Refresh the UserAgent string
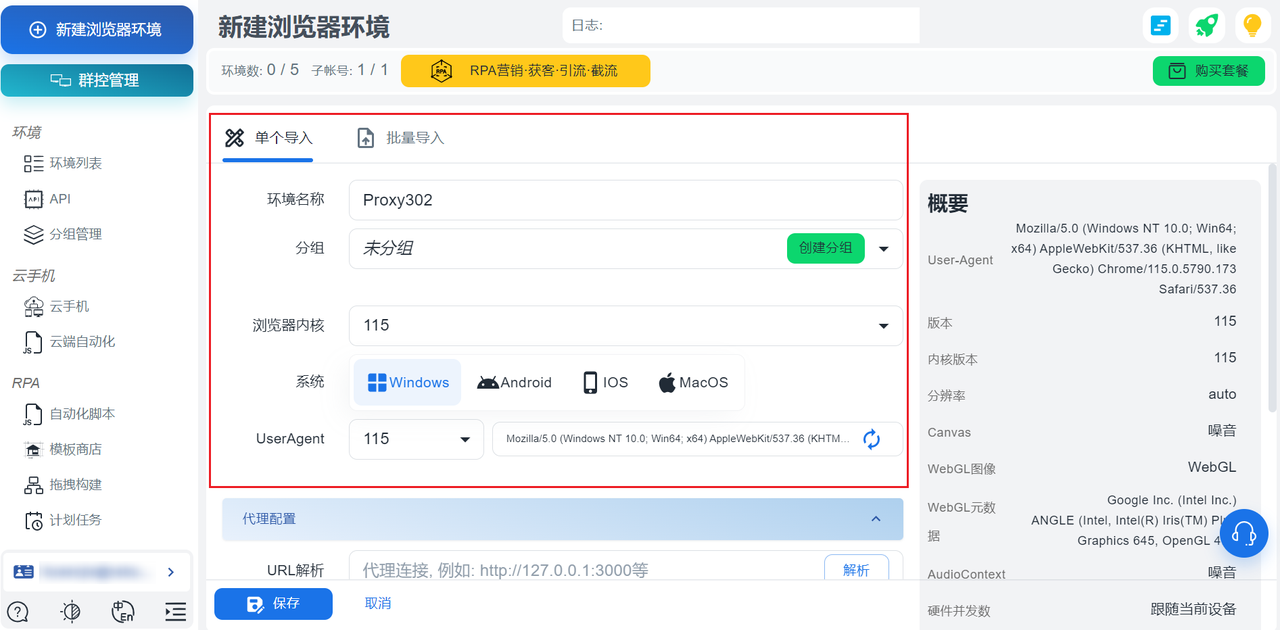The image size is (1280, 630). pos(872,439)
